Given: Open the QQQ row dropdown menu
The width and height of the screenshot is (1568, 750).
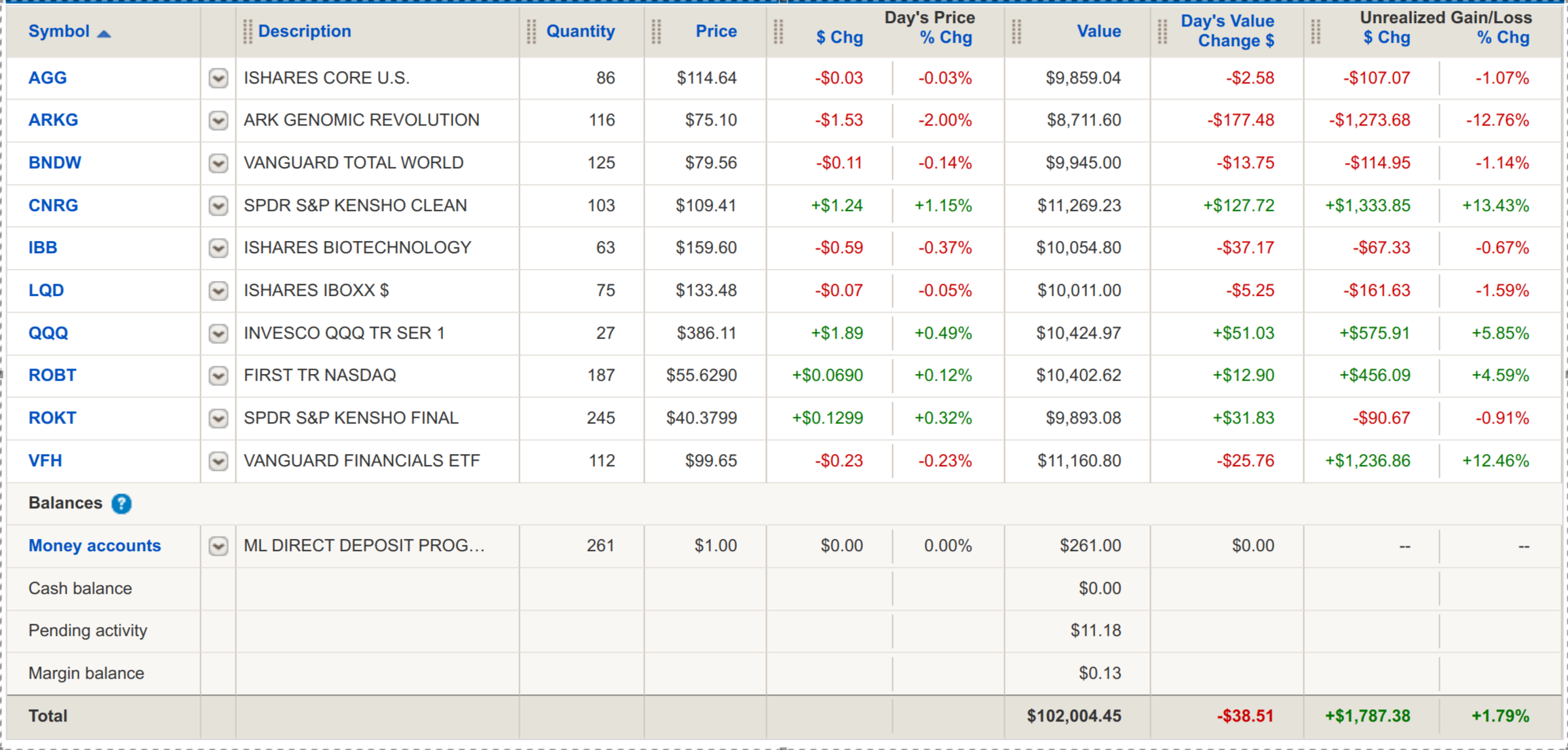Looking at the screenshot, I should (x=218, y=333).
